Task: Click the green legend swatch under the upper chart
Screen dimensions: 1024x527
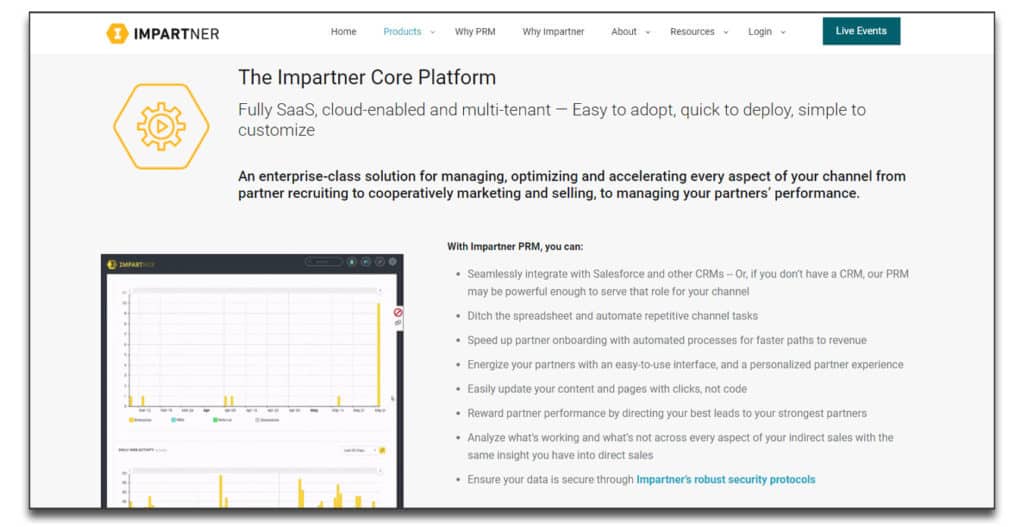Action: [215, 420]
